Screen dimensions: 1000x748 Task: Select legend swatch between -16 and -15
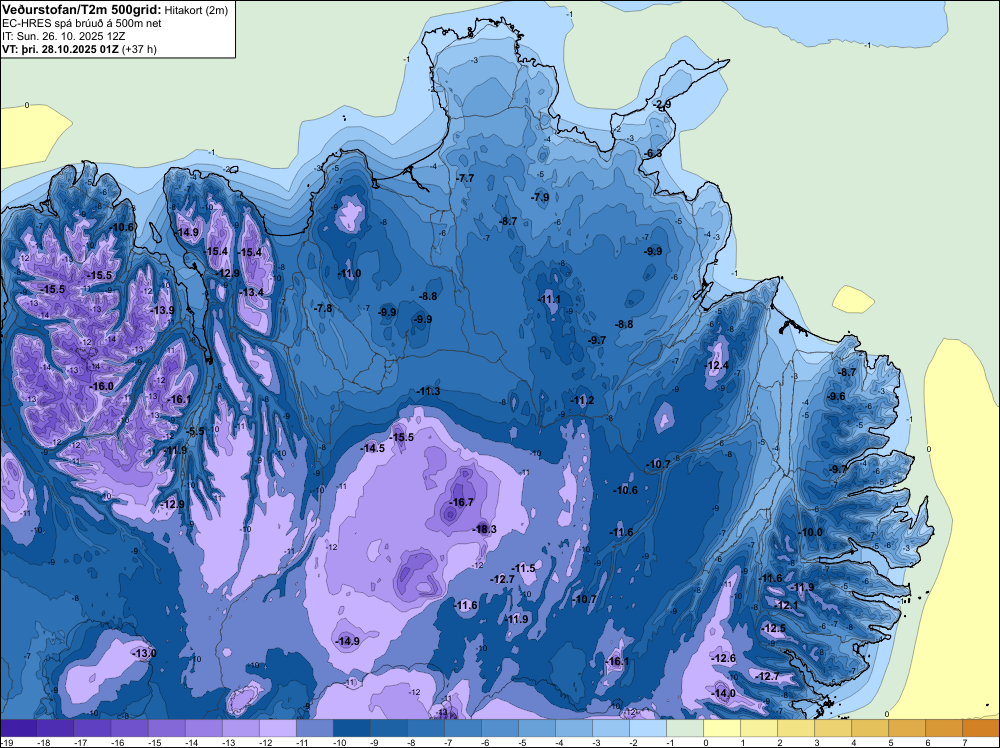pyautogui.click(x=130, y=728)
